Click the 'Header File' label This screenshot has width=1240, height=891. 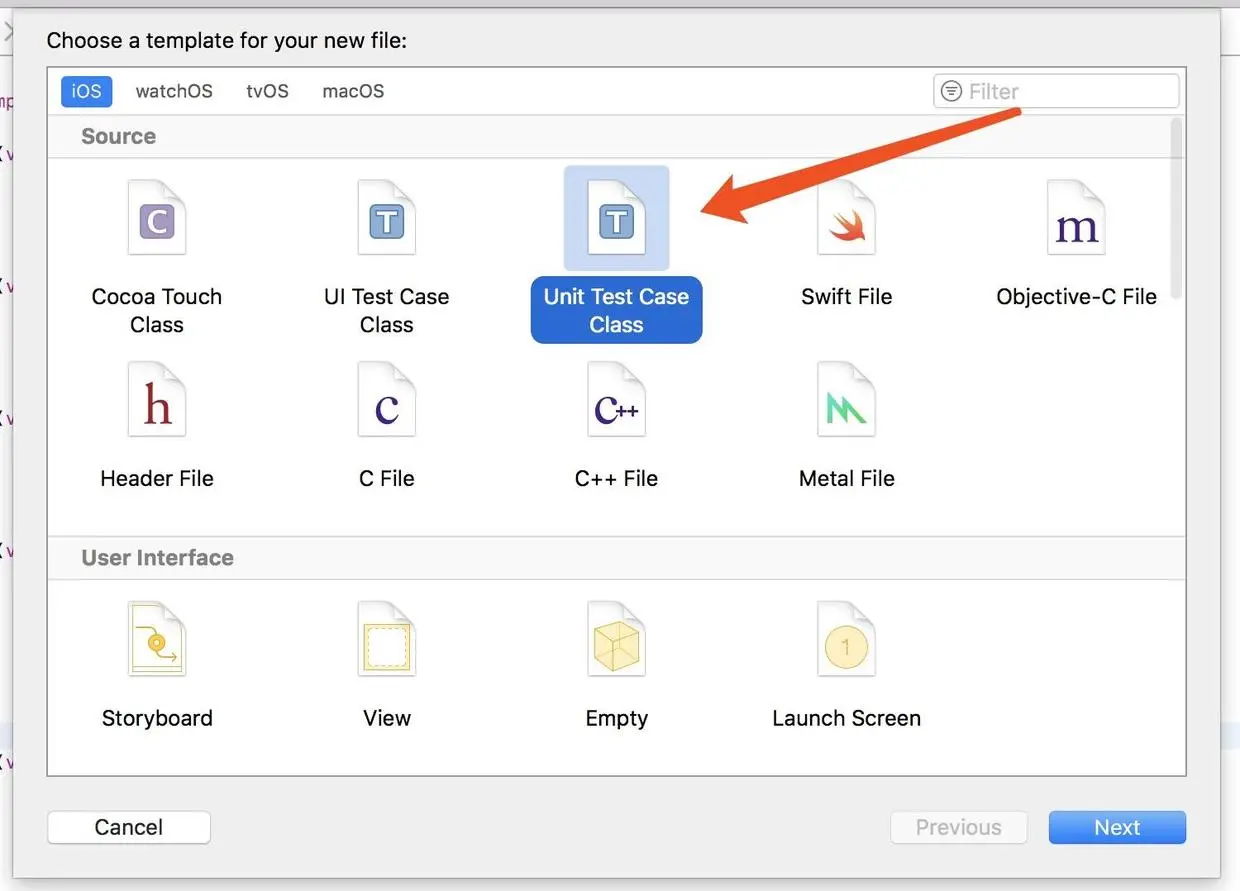tap(157, 478)
